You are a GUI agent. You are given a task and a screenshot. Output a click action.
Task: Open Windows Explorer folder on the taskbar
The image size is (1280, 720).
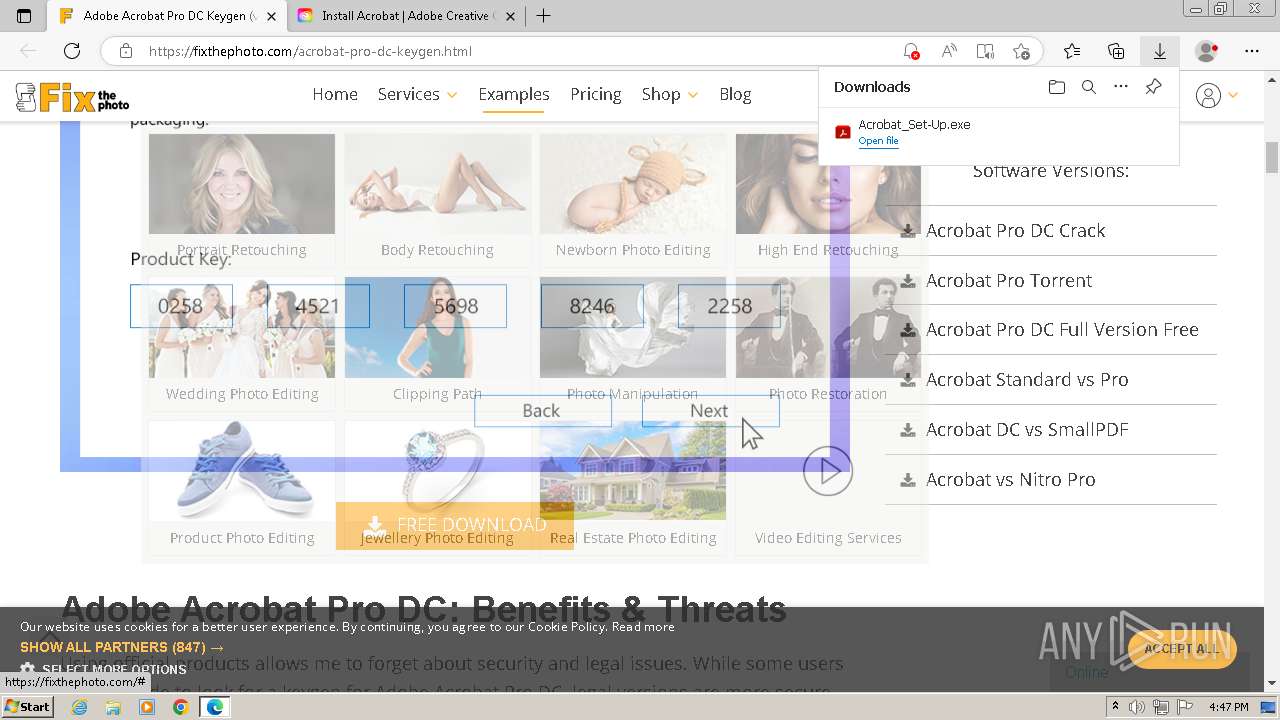113,707
